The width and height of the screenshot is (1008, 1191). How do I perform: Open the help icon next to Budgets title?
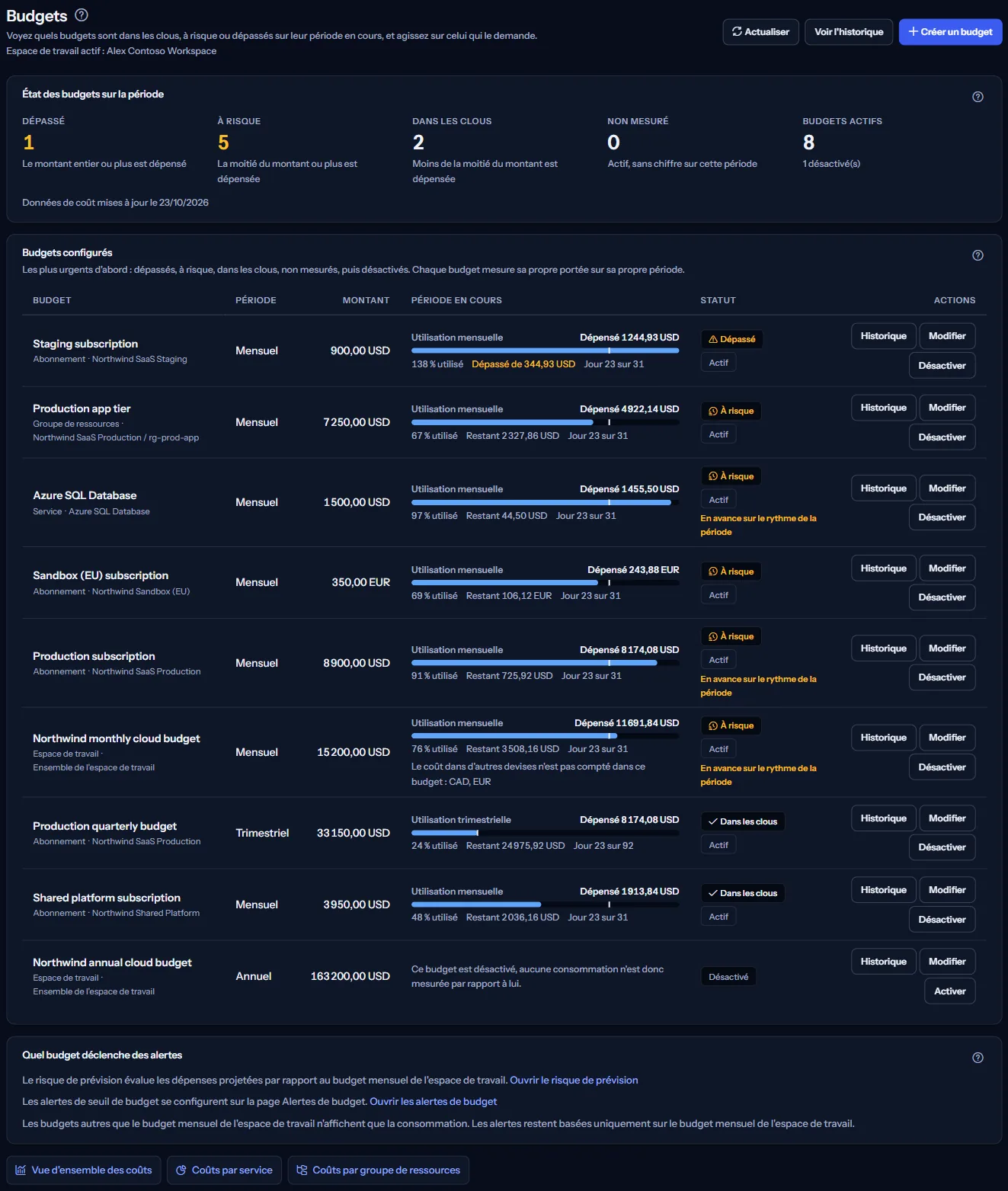82,14
